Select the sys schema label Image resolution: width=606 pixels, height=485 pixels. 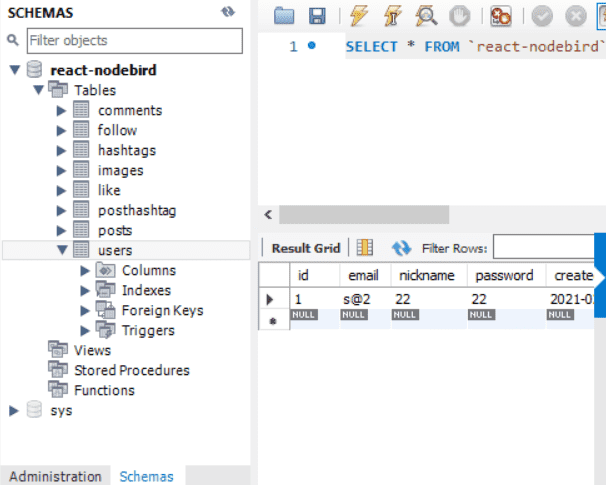(x=61, y=410)
